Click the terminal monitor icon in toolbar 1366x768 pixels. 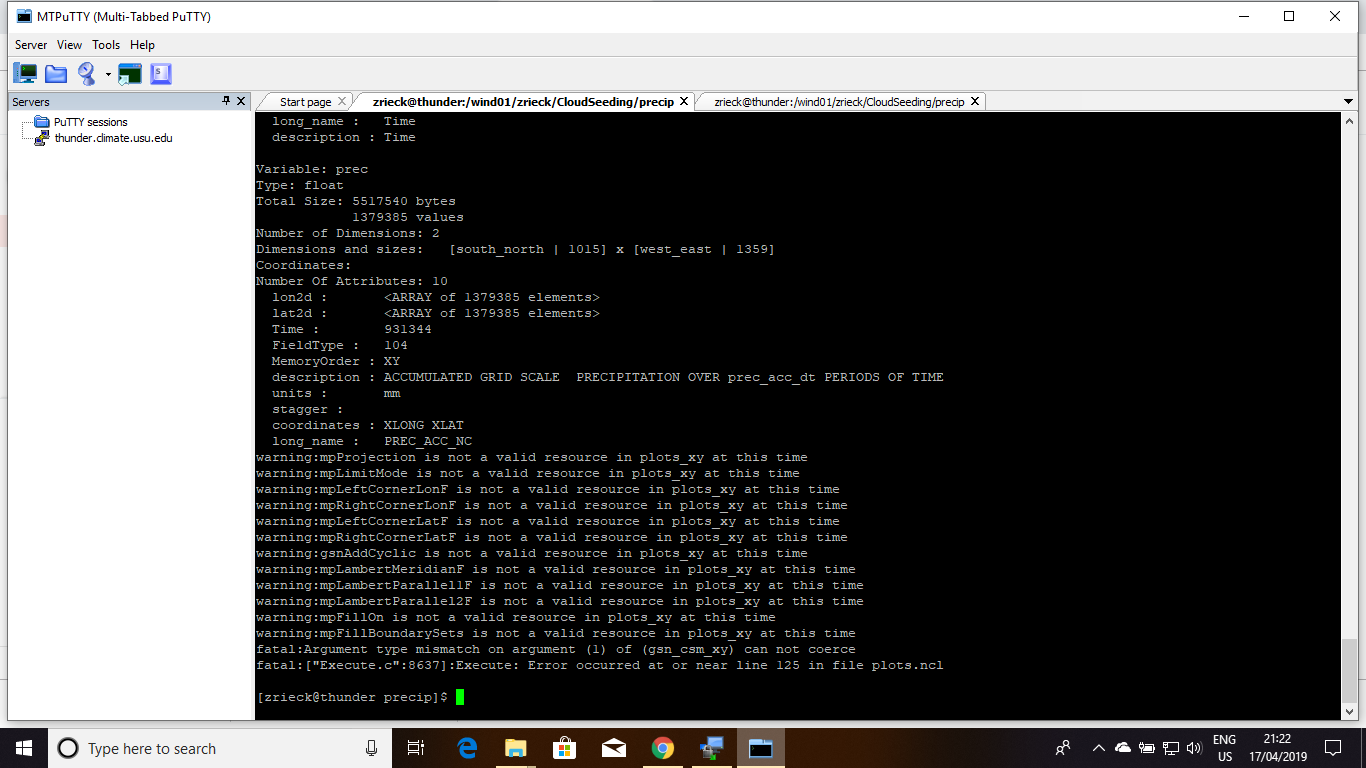[x=25, y=73]
